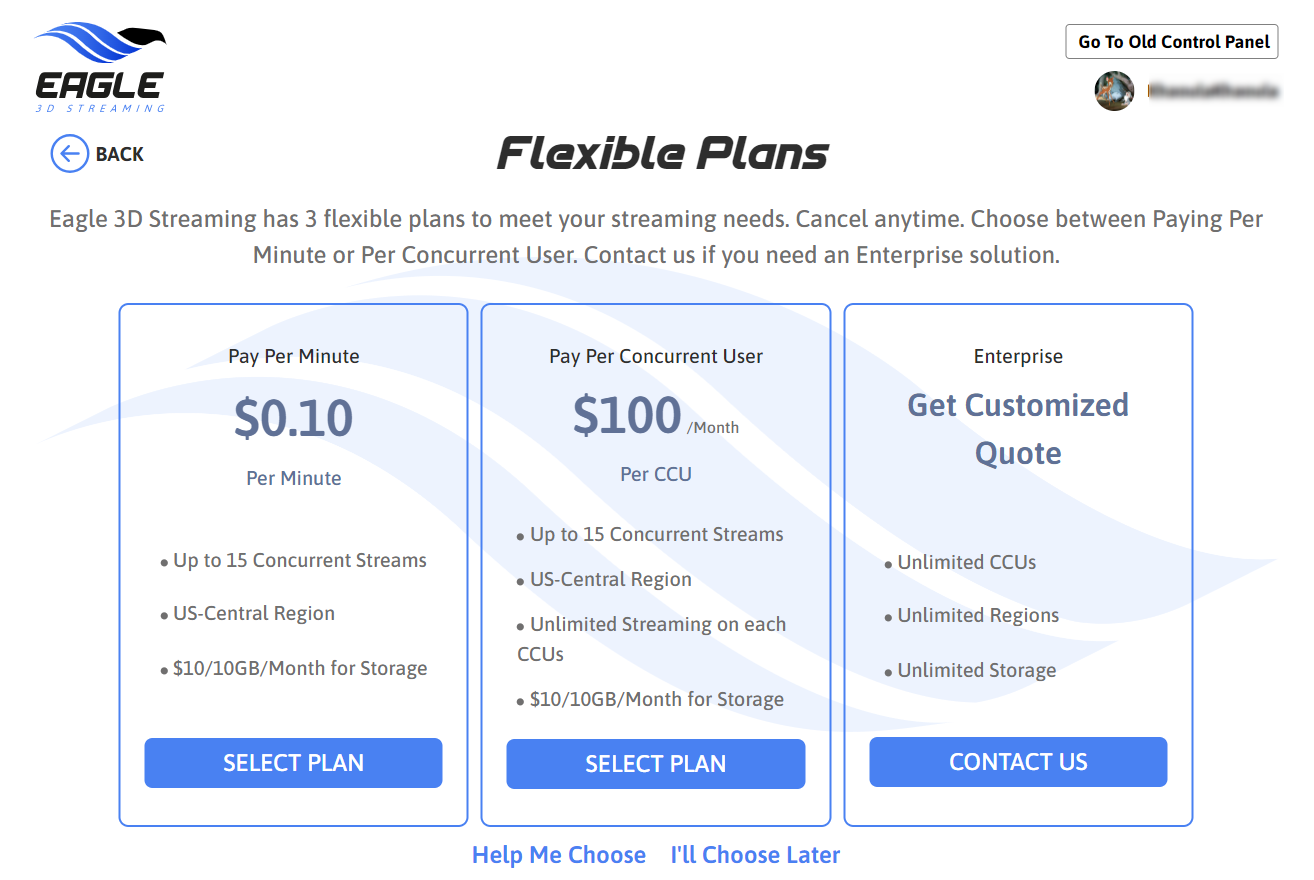Select plan for Pay Per Concurrent User
The width and height of the screenshot is (1314, 880).
[655, 764]
